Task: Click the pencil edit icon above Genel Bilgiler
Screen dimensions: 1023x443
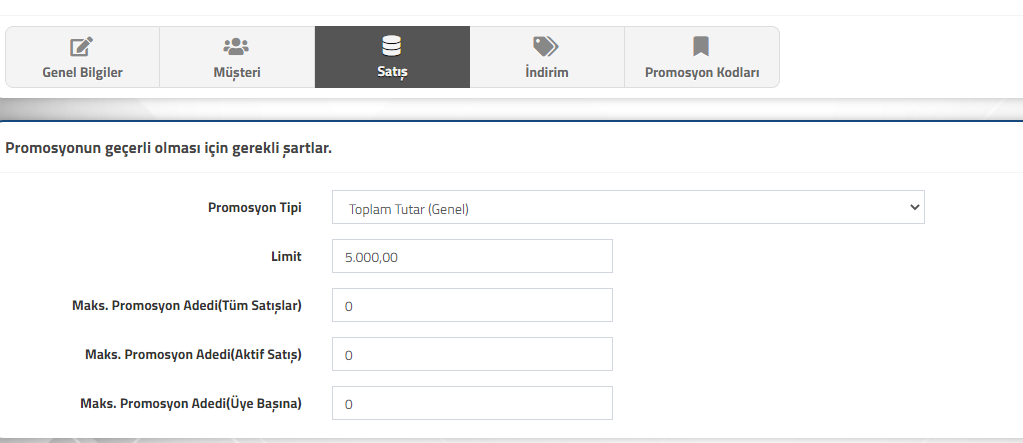Action: [82, 46]
